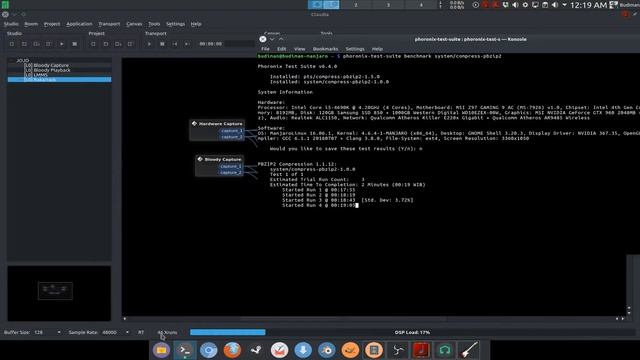Select the Hardware Capture canvas node title
The image size is (640, 360).
click(x=220, y=124)
